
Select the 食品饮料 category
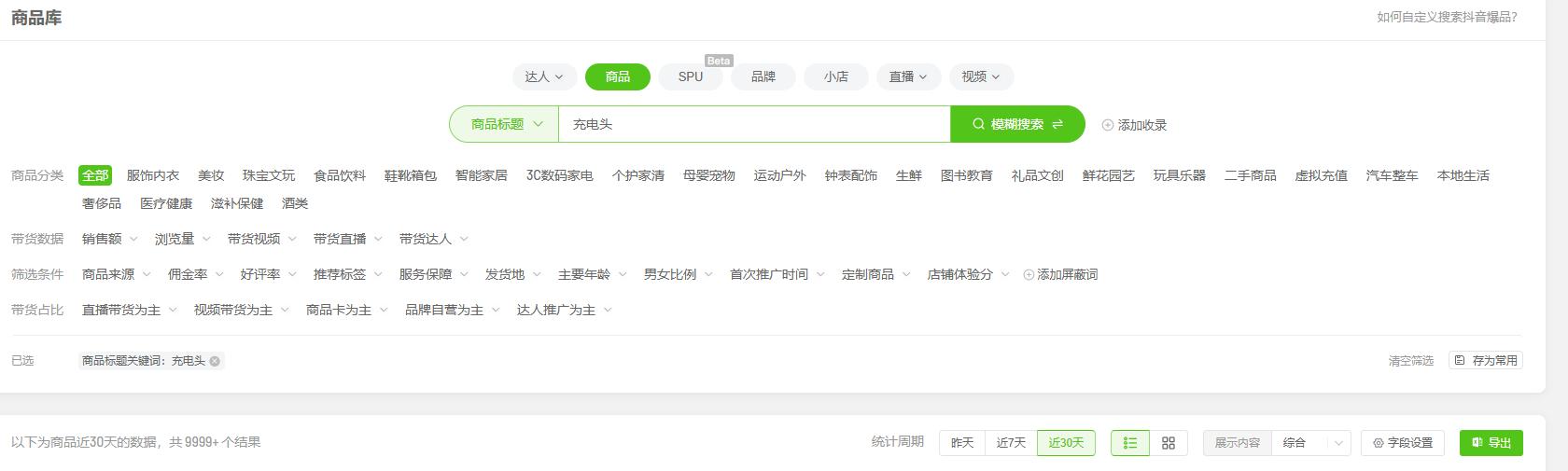[340, 175]
